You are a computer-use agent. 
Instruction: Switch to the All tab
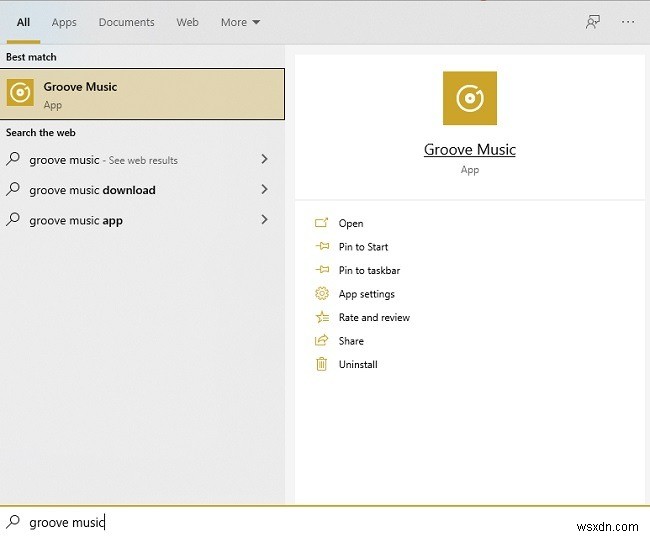(23, 22)
